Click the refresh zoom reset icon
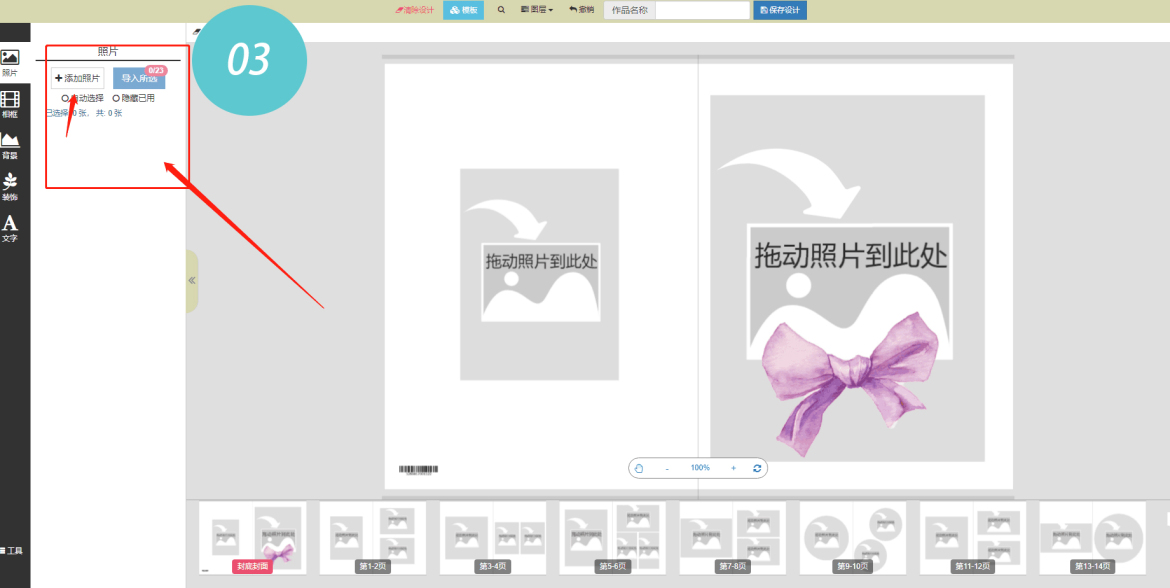The width and height of the screenshot is (1170, 588). click(757, 468)
